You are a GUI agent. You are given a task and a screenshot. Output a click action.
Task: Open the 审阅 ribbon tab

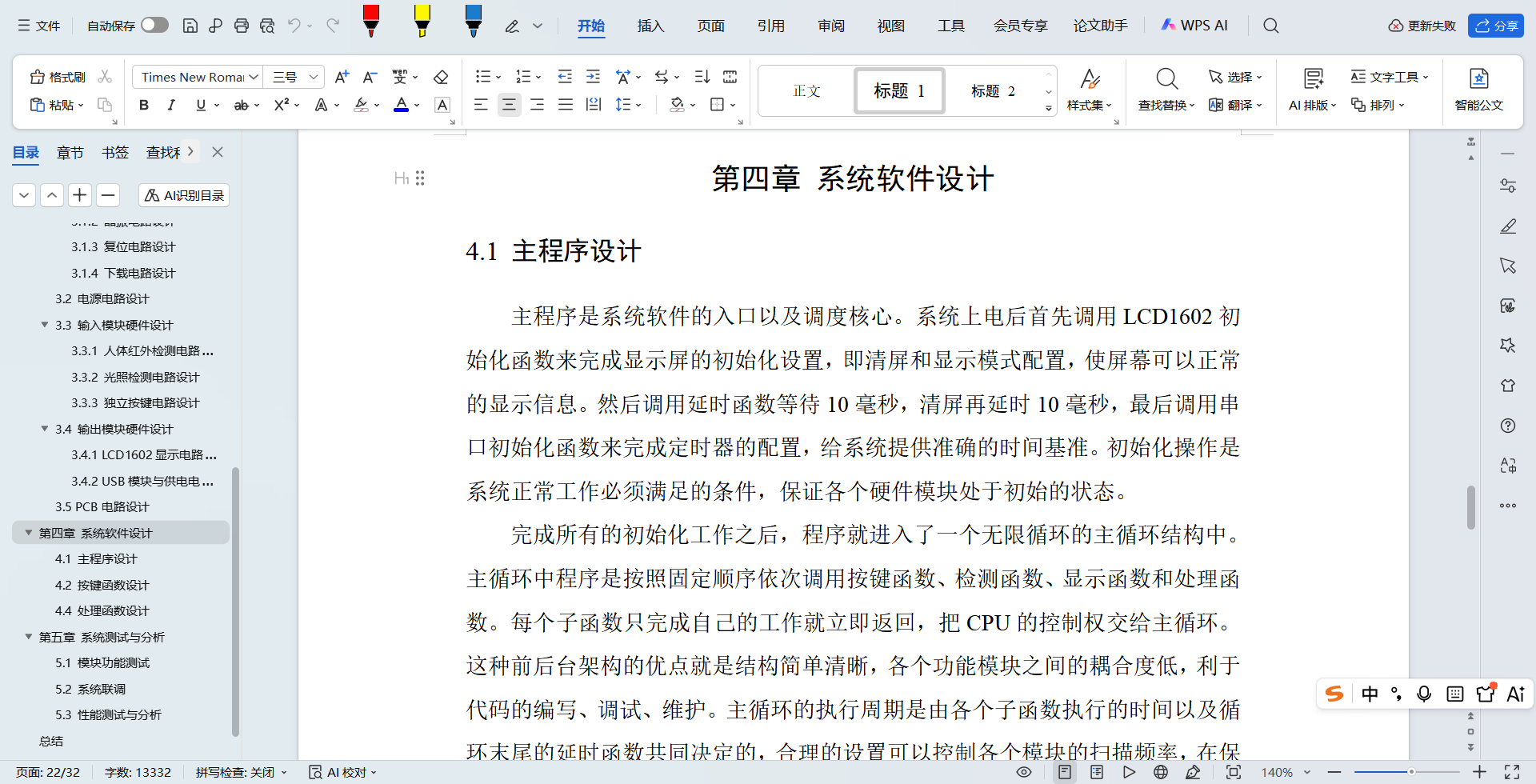click(x=831, y=26)
